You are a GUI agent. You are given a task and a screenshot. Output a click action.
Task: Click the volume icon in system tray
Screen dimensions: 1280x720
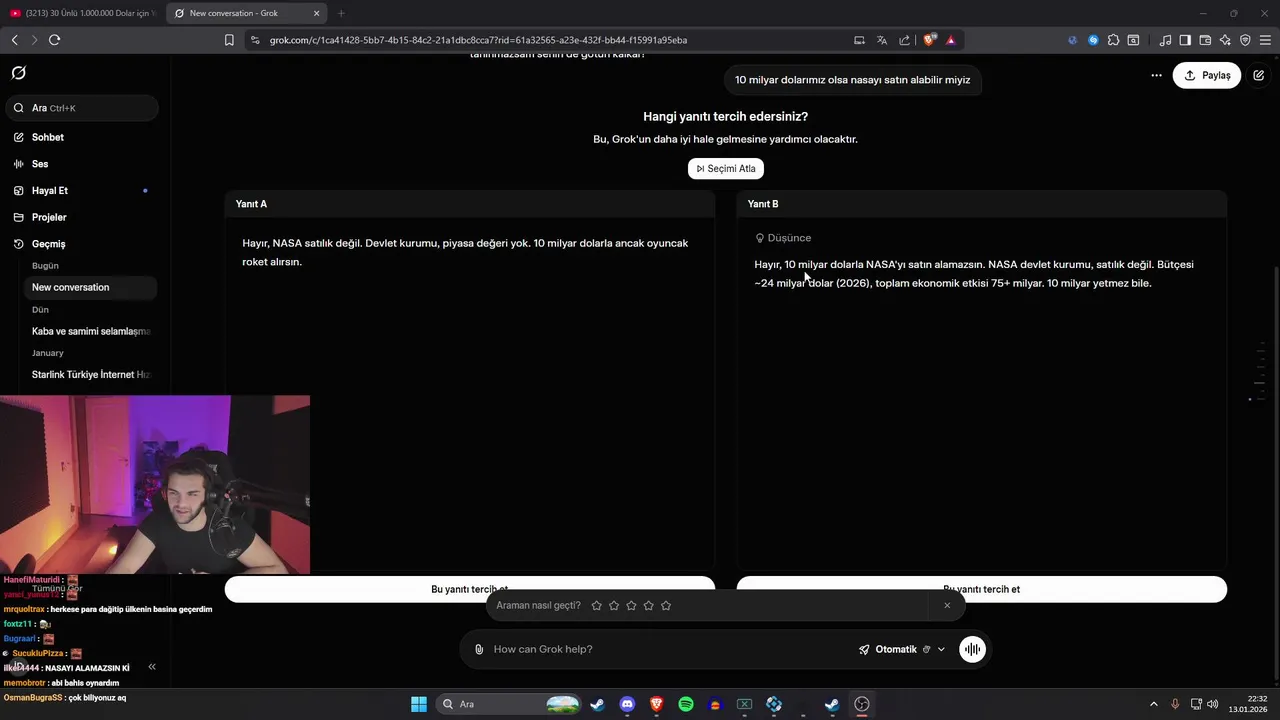(x=1213, y=704)
